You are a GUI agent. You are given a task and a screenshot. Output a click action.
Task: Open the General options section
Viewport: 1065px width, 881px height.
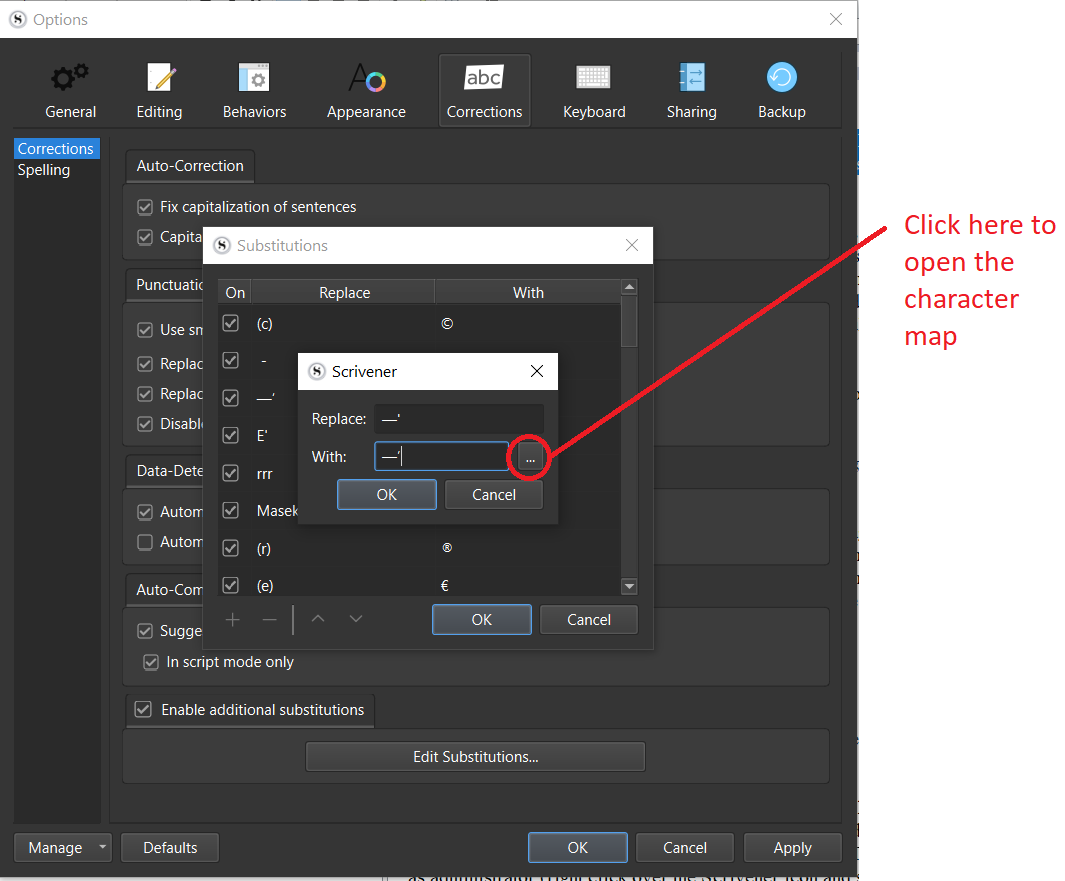coord(70,90)
